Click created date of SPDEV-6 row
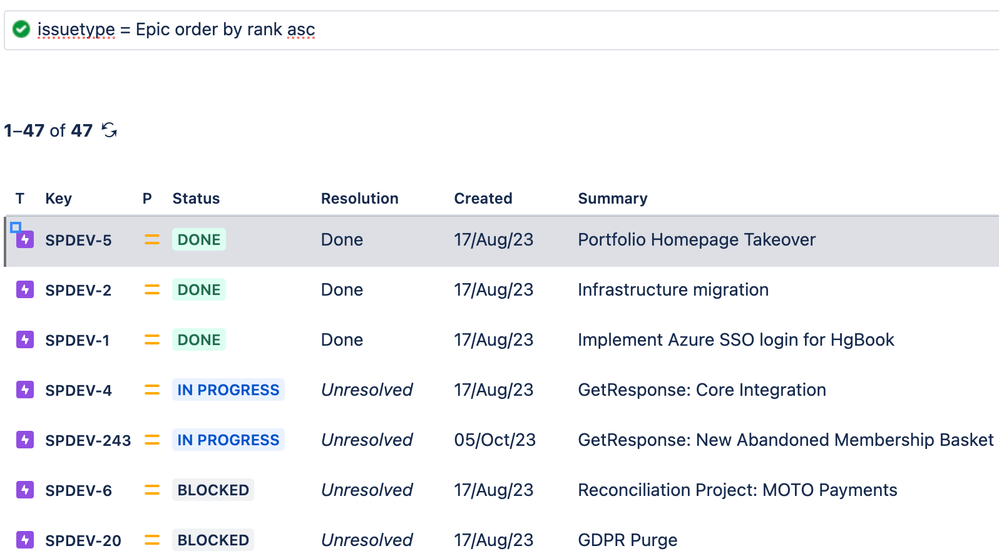 point(493,490)
